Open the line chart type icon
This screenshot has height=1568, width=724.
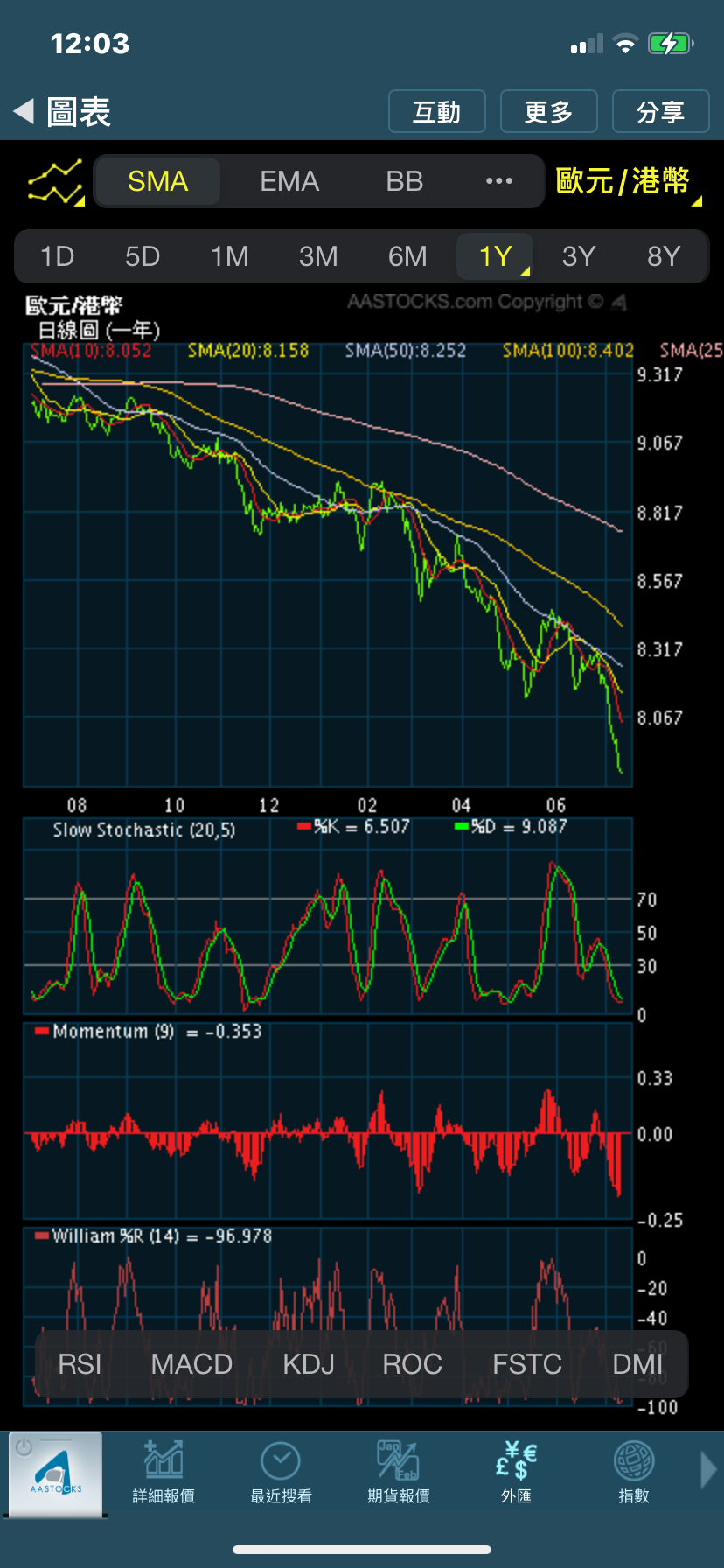(x=56, y=182)
